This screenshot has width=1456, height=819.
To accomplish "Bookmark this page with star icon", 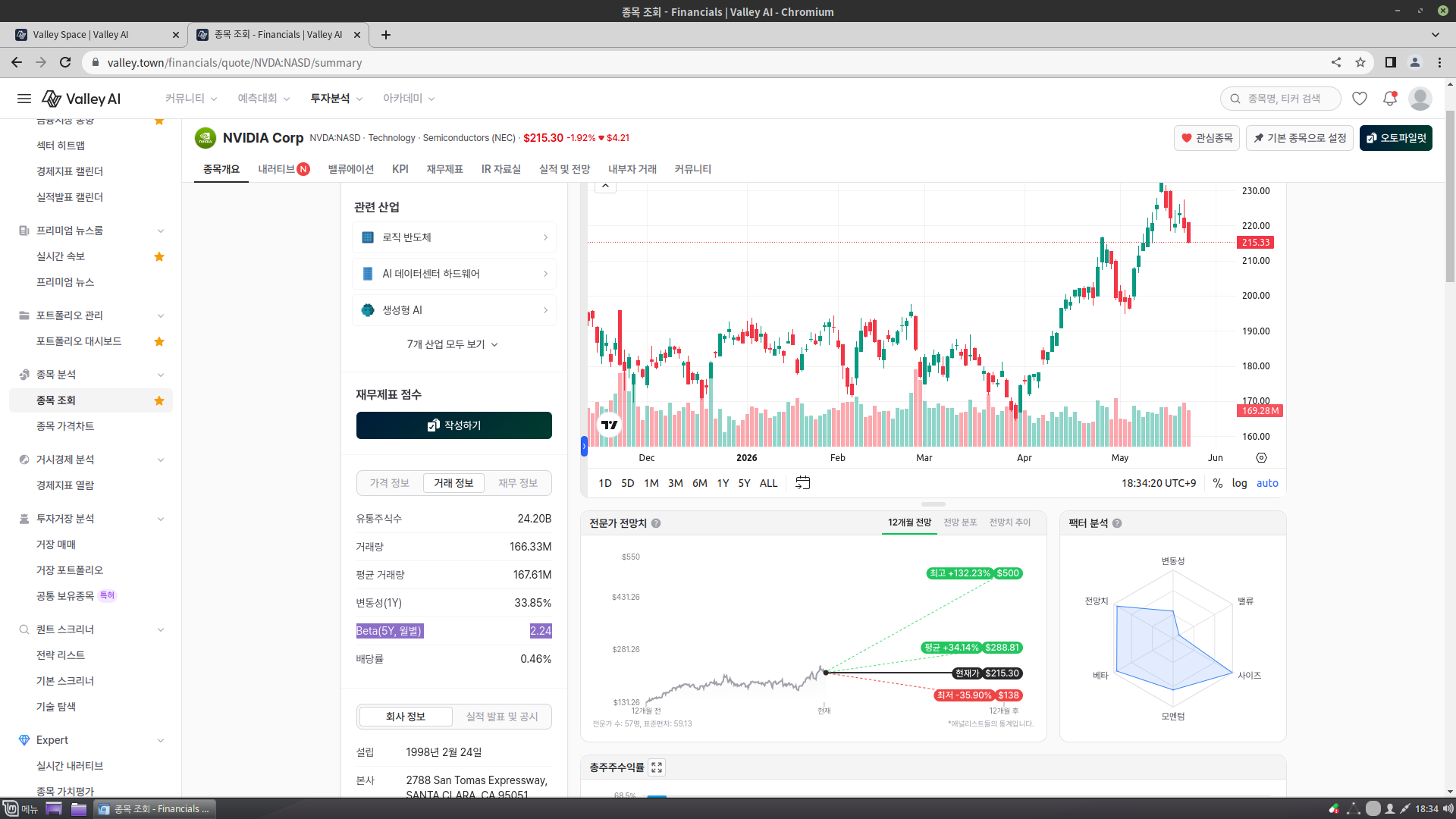I will [x=1360, y=62].
